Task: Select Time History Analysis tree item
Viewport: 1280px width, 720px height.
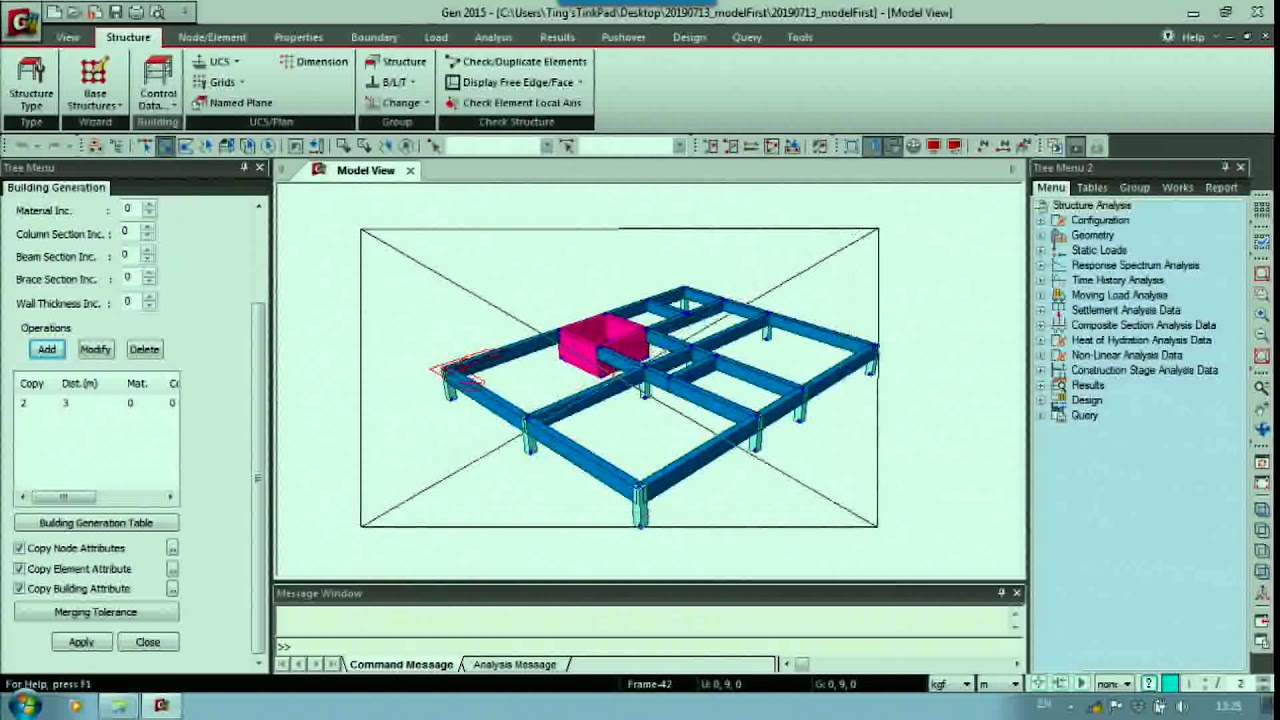Action: 1117,280
